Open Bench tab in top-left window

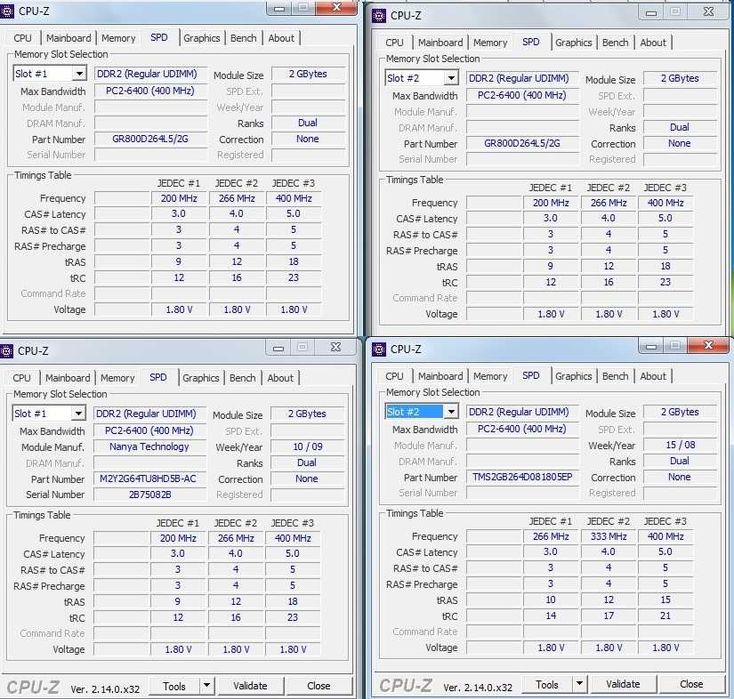[243, 38]
